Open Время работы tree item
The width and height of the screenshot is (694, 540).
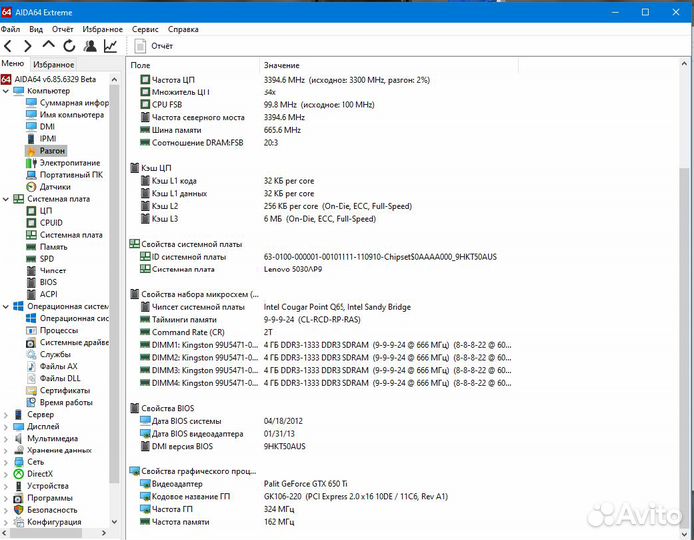click(x=59, y=403)
